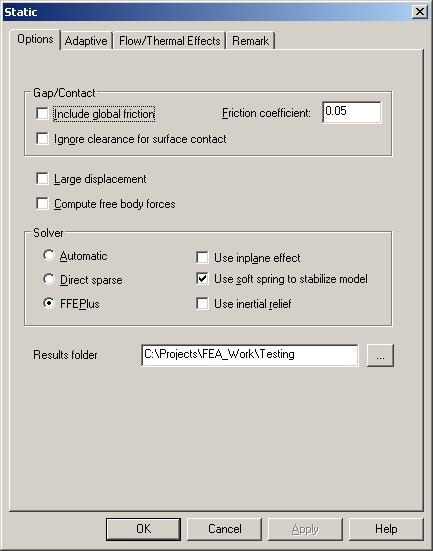The height and width of the screenshot is (551, 433).
Task: Click the Results folder path field
Action: pyautogui.click(x=250, y=355)
